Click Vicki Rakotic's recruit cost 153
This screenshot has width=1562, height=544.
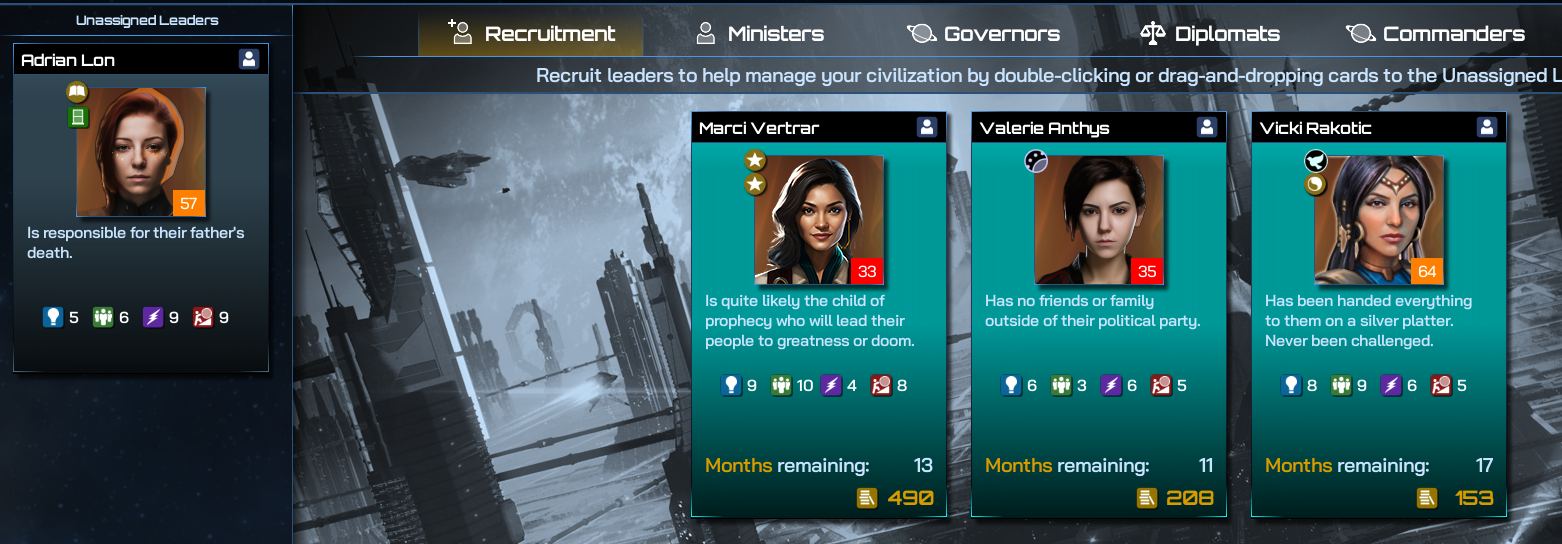pos(1474,497)
